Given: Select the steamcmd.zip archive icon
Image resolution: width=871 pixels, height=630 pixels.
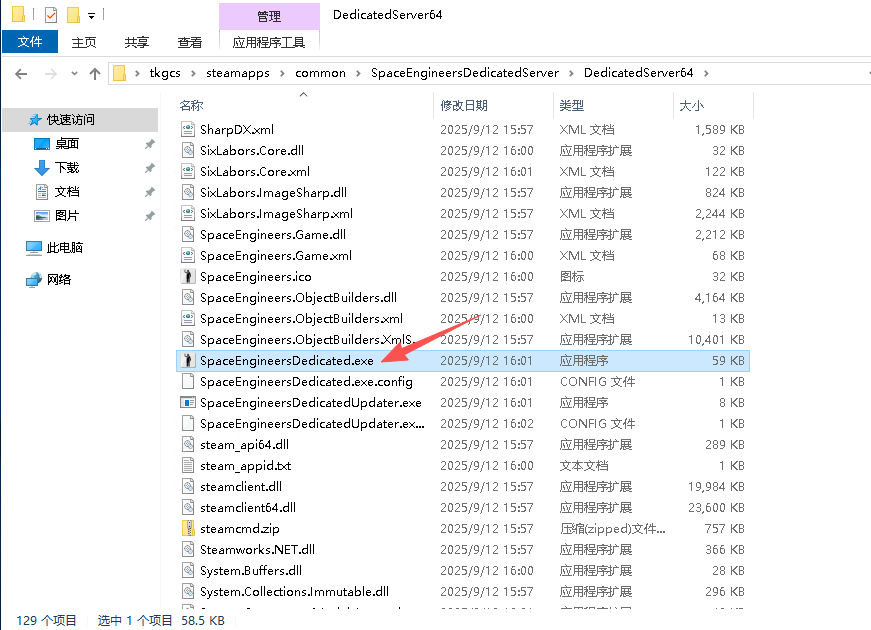Looking at the screenshot, I should [187, 528].
